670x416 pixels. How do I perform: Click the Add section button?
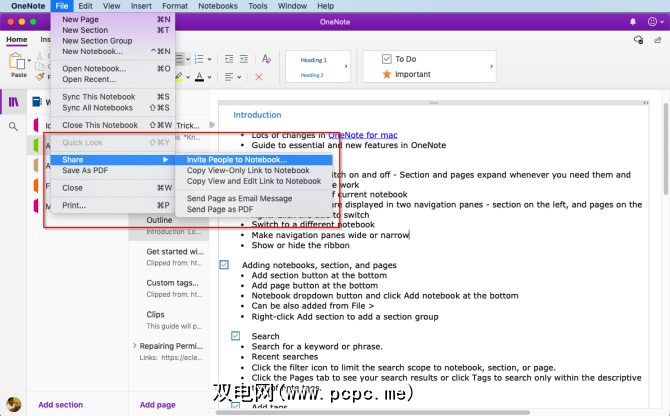coord(60,404)
